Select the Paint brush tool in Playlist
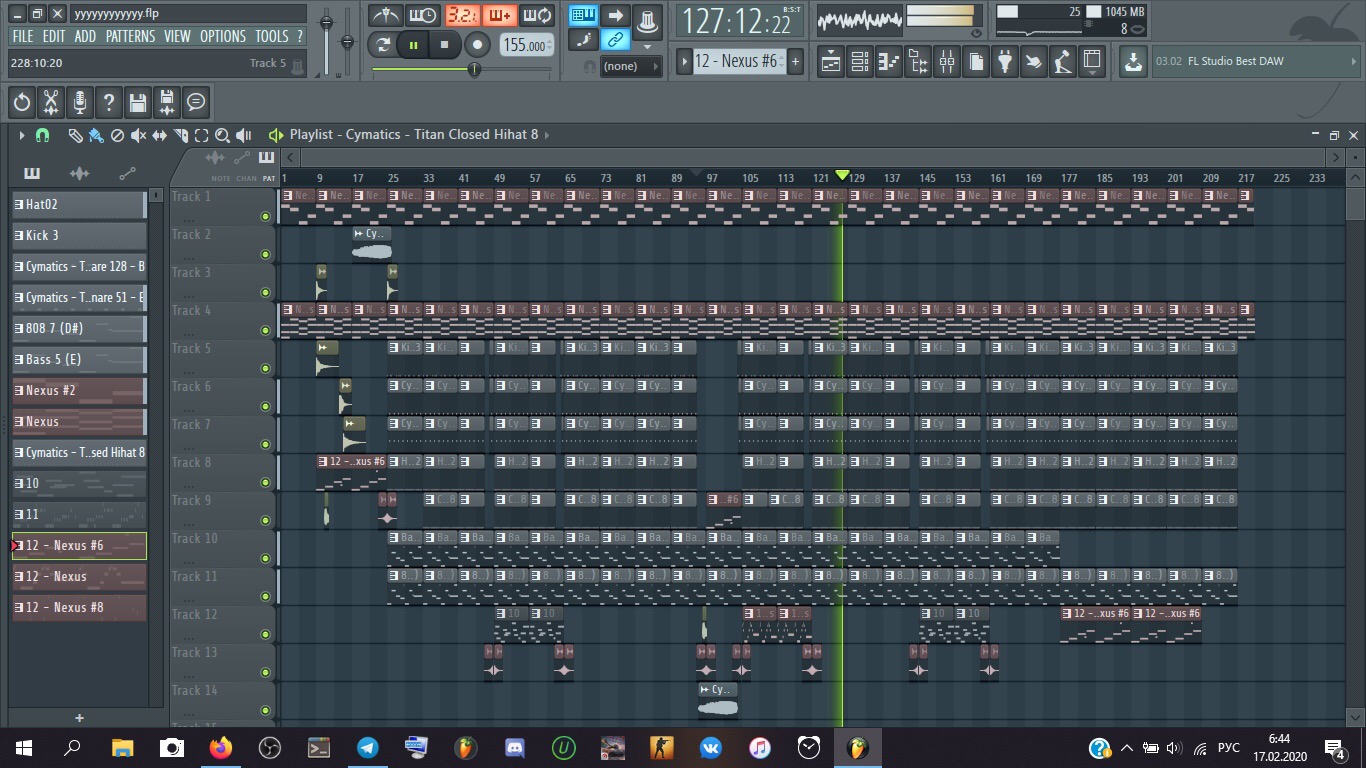 [x=96, y=135]
